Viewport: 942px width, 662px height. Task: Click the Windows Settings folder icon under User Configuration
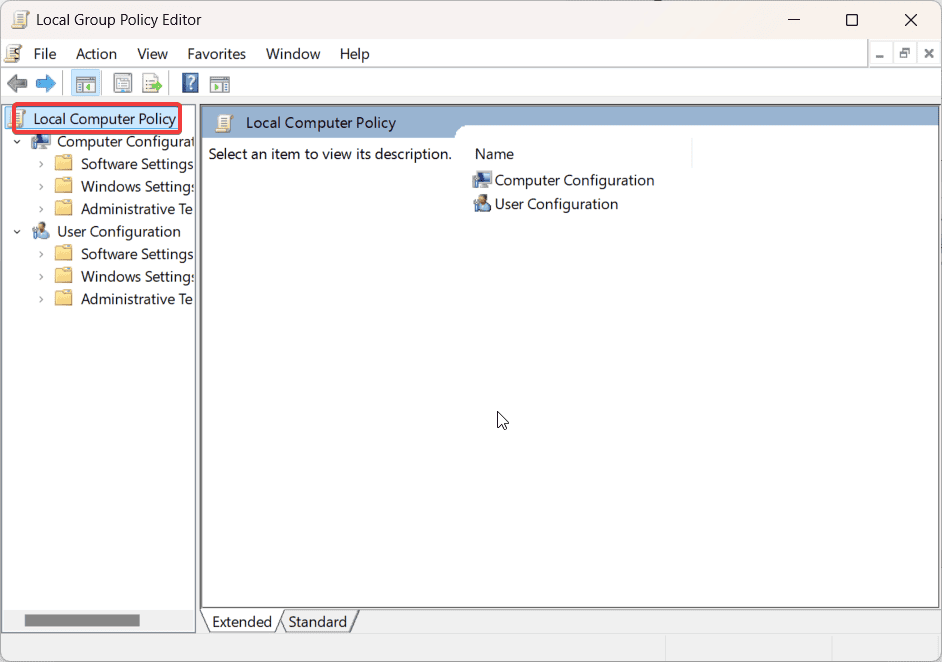point(64,276)
